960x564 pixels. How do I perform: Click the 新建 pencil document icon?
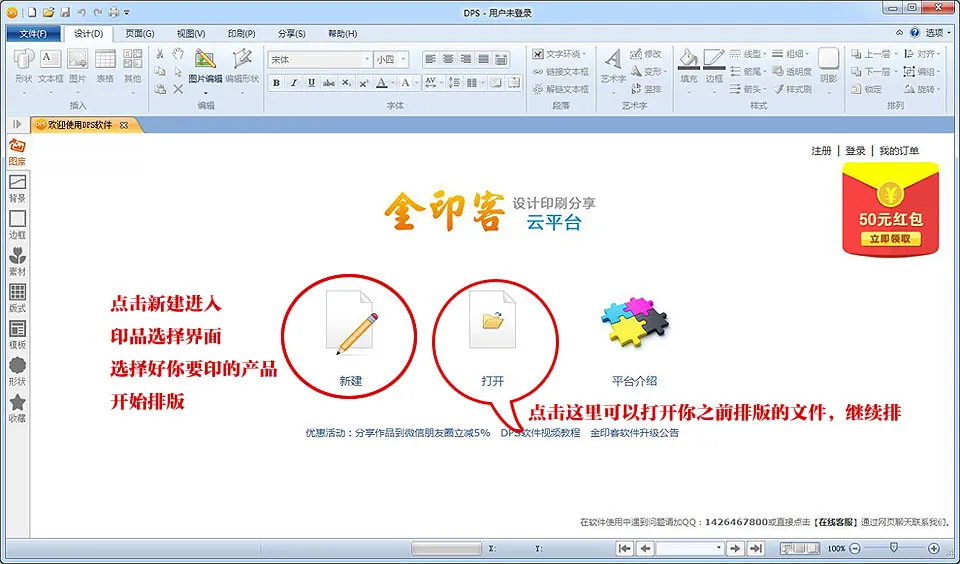pyautogui.click(x=351, y=323)
